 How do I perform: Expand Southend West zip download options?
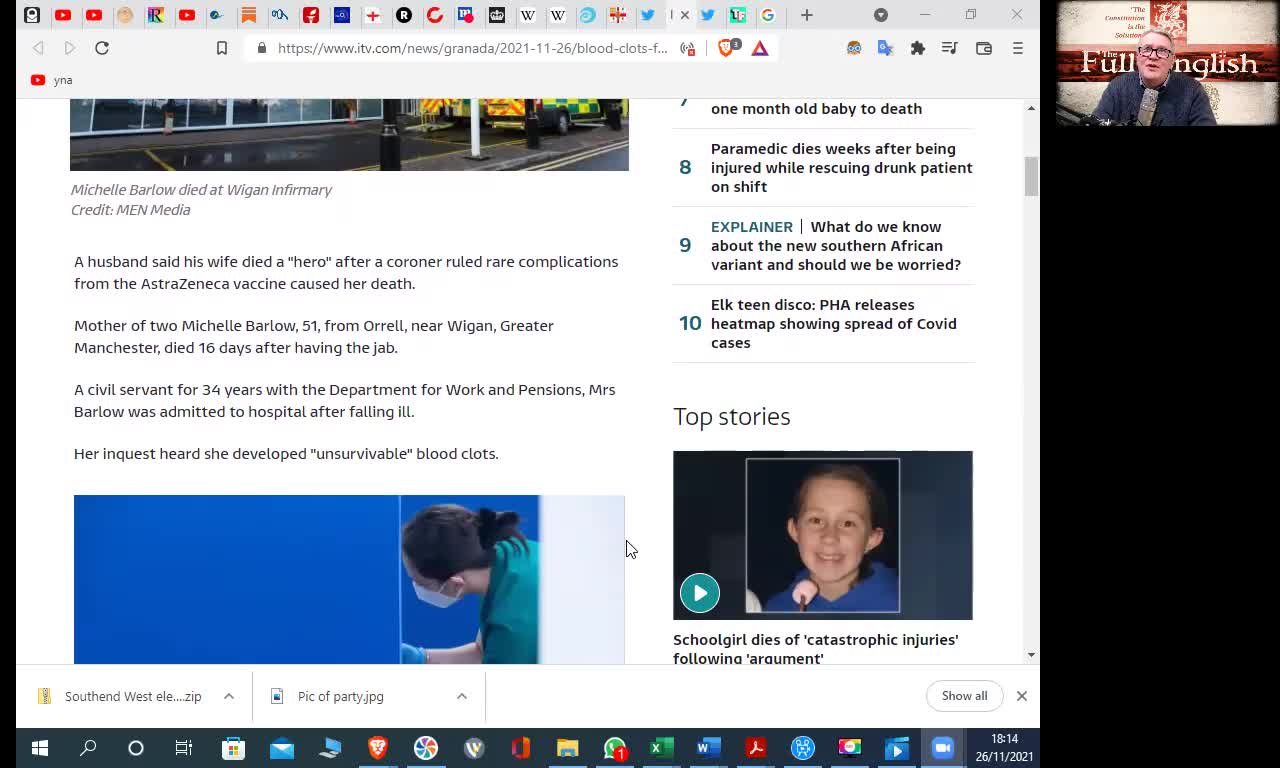[229, 696]
